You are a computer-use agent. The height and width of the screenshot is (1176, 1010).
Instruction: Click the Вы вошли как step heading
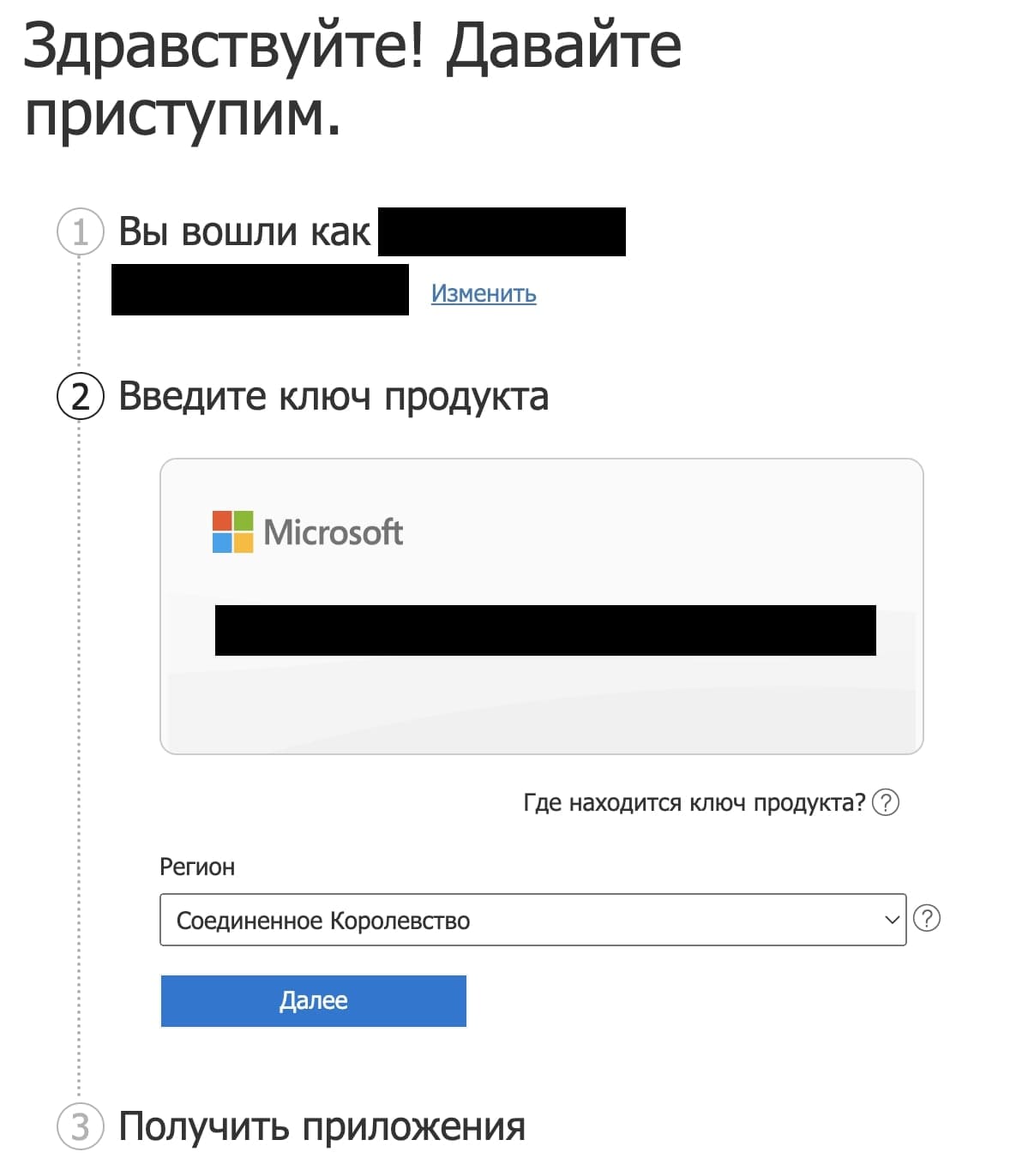pos(244,231)
